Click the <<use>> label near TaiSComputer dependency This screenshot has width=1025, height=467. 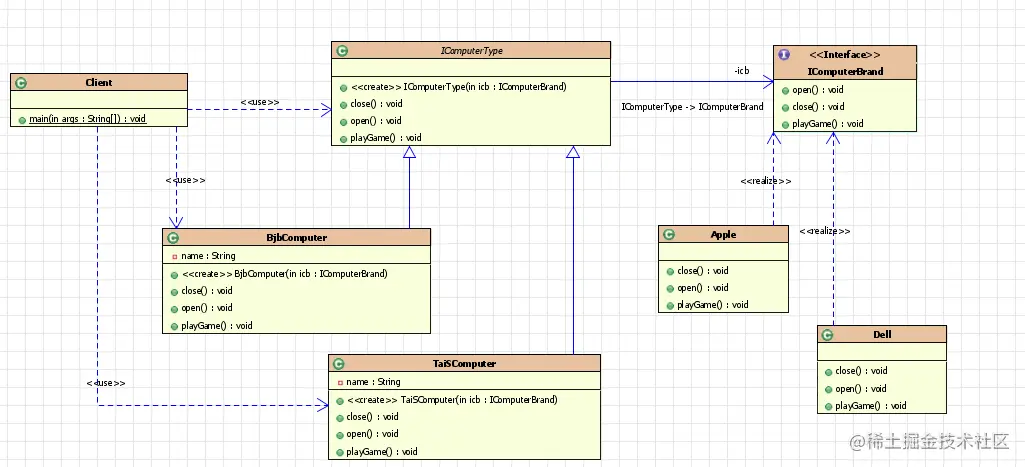[105, 383]
